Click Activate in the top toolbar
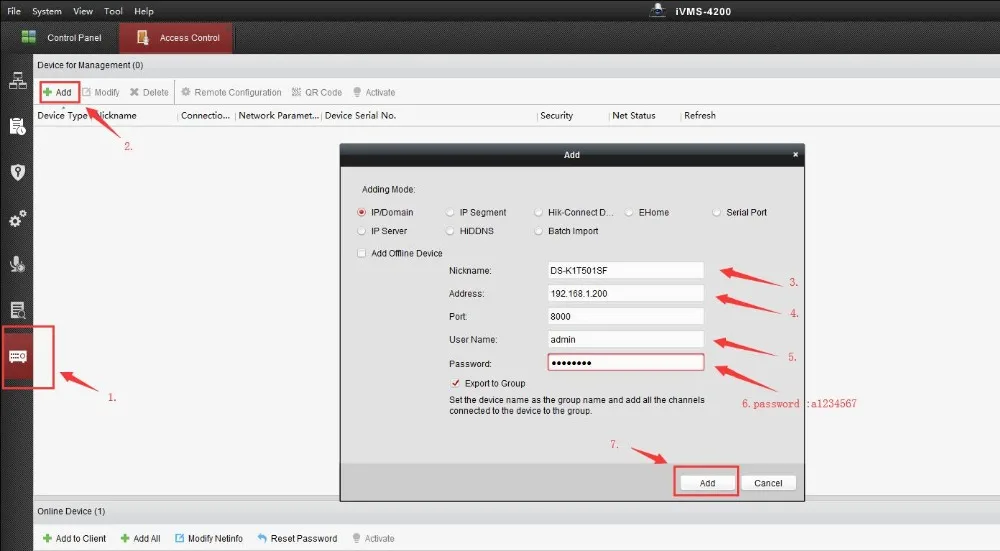Screen dimensions: 1000x551 [x=374, y=92]
